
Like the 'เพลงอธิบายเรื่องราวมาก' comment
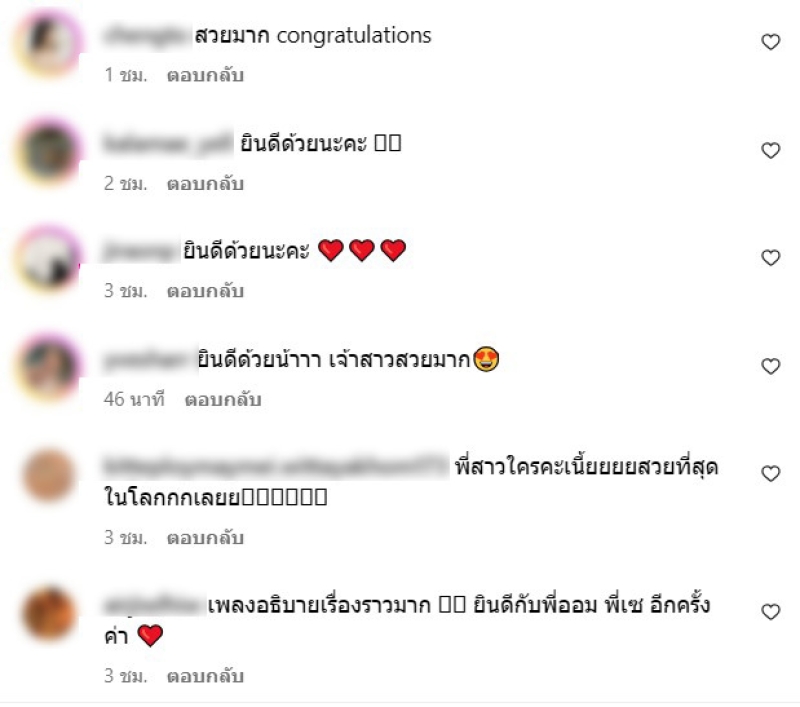click(x=770, y=612)
